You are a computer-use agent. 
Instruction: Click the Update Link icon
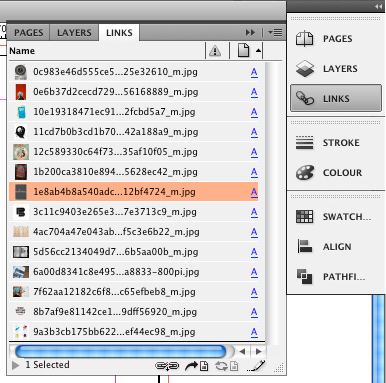click(x=227, y=366)
